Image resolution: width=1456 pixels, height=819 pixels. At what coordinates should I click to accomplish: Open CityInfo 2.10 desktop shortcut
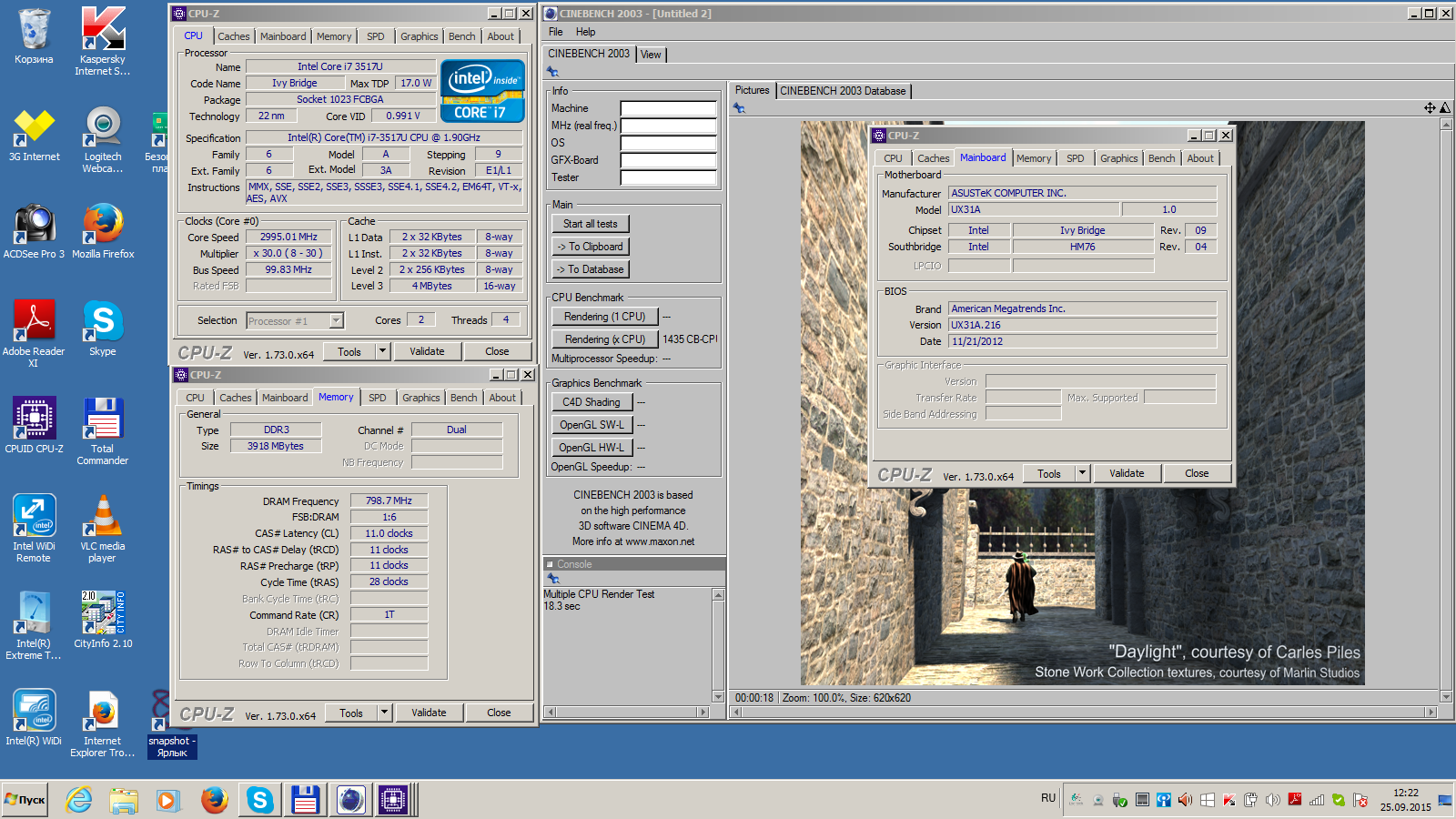pyautogui.click(x=103, y=621)
